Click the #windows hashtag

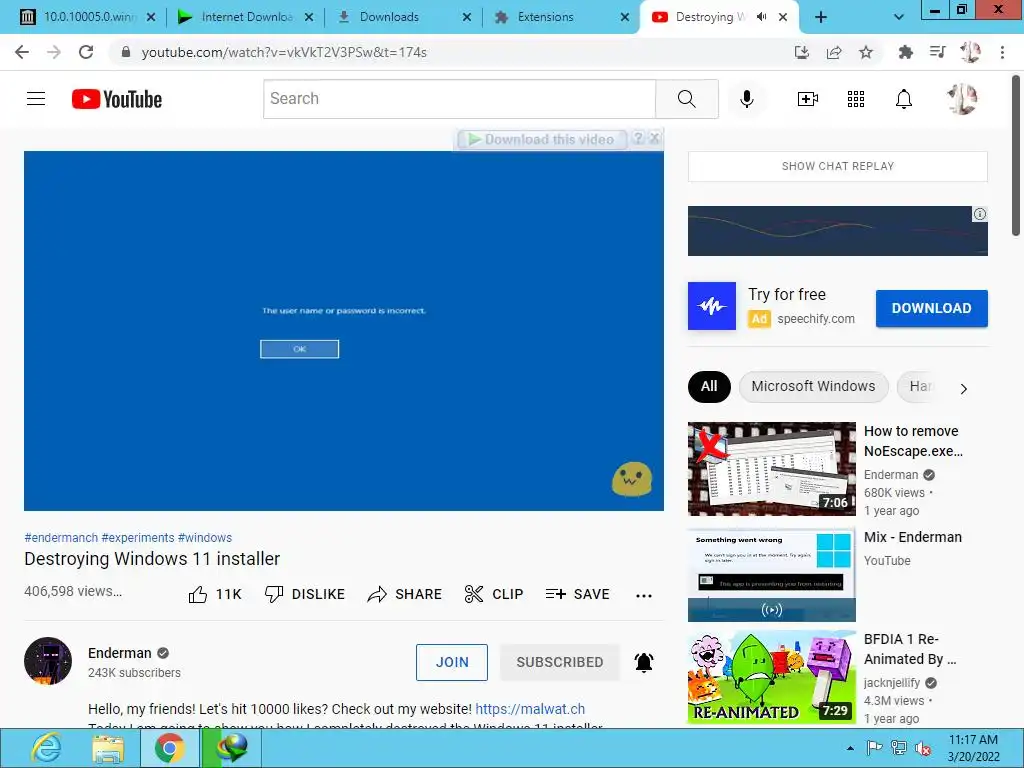[204, 537]
